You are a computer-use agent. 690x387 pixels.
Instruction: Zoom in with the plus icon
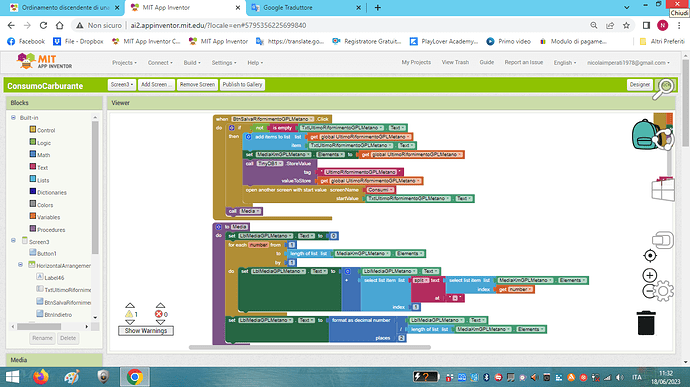click(650, 276)
